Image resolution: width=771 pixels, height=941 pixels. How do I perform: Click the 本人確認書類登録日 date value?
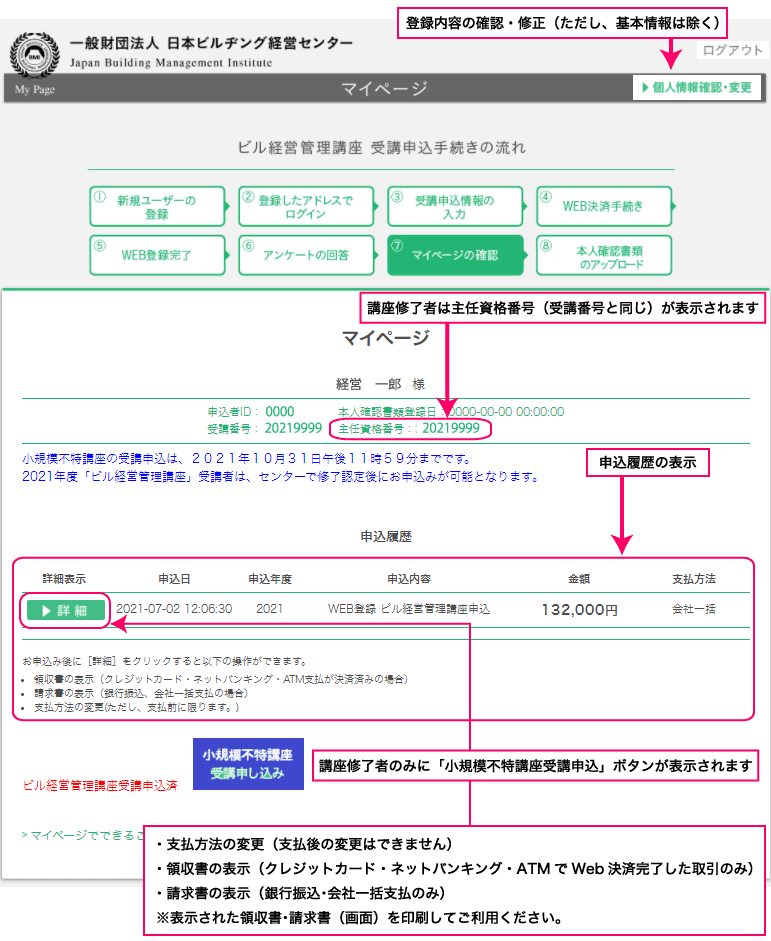[507, 412]
